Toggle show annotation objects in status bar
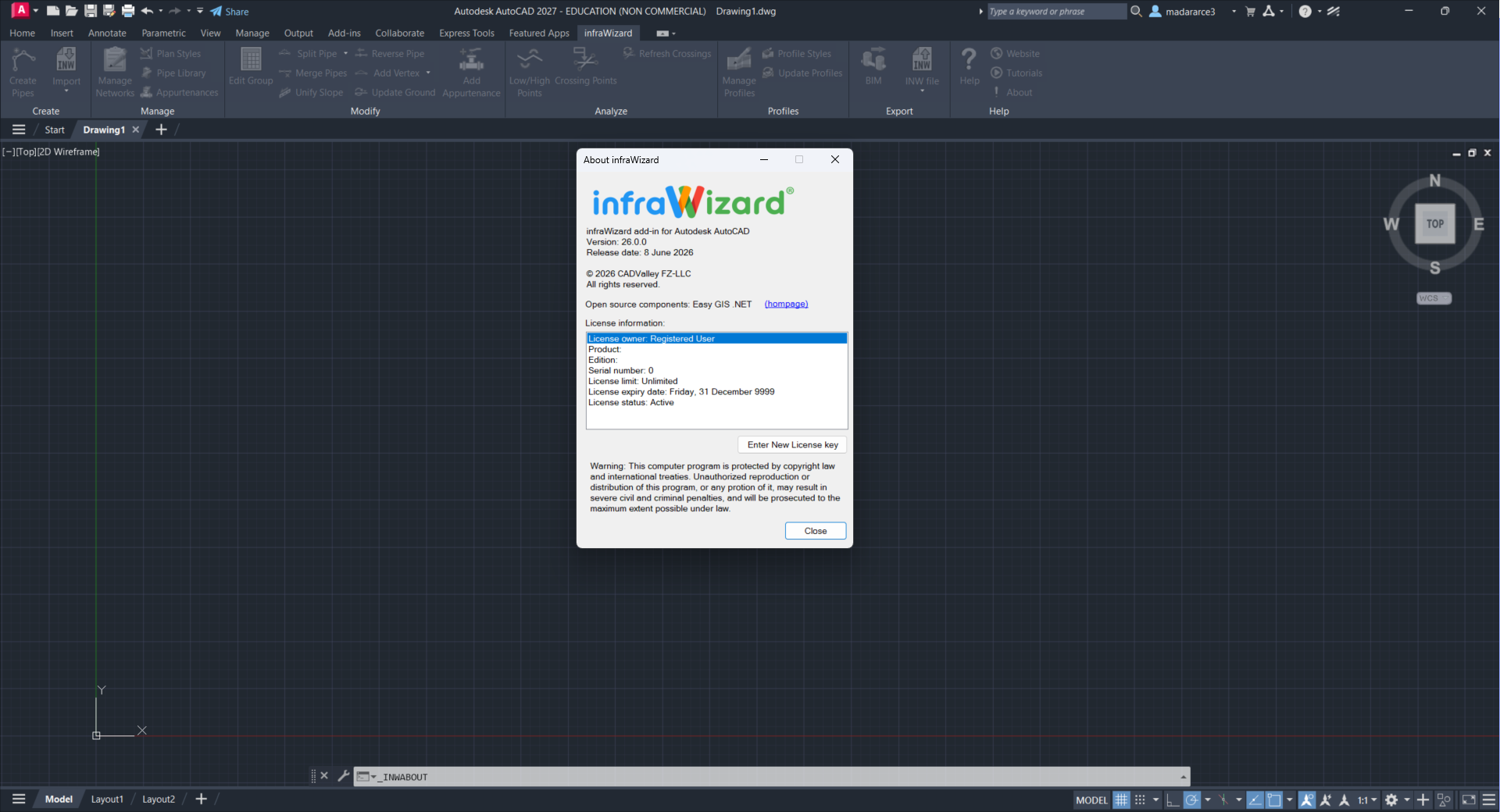Viewport: 1500px width, 812px height. 1307,800
